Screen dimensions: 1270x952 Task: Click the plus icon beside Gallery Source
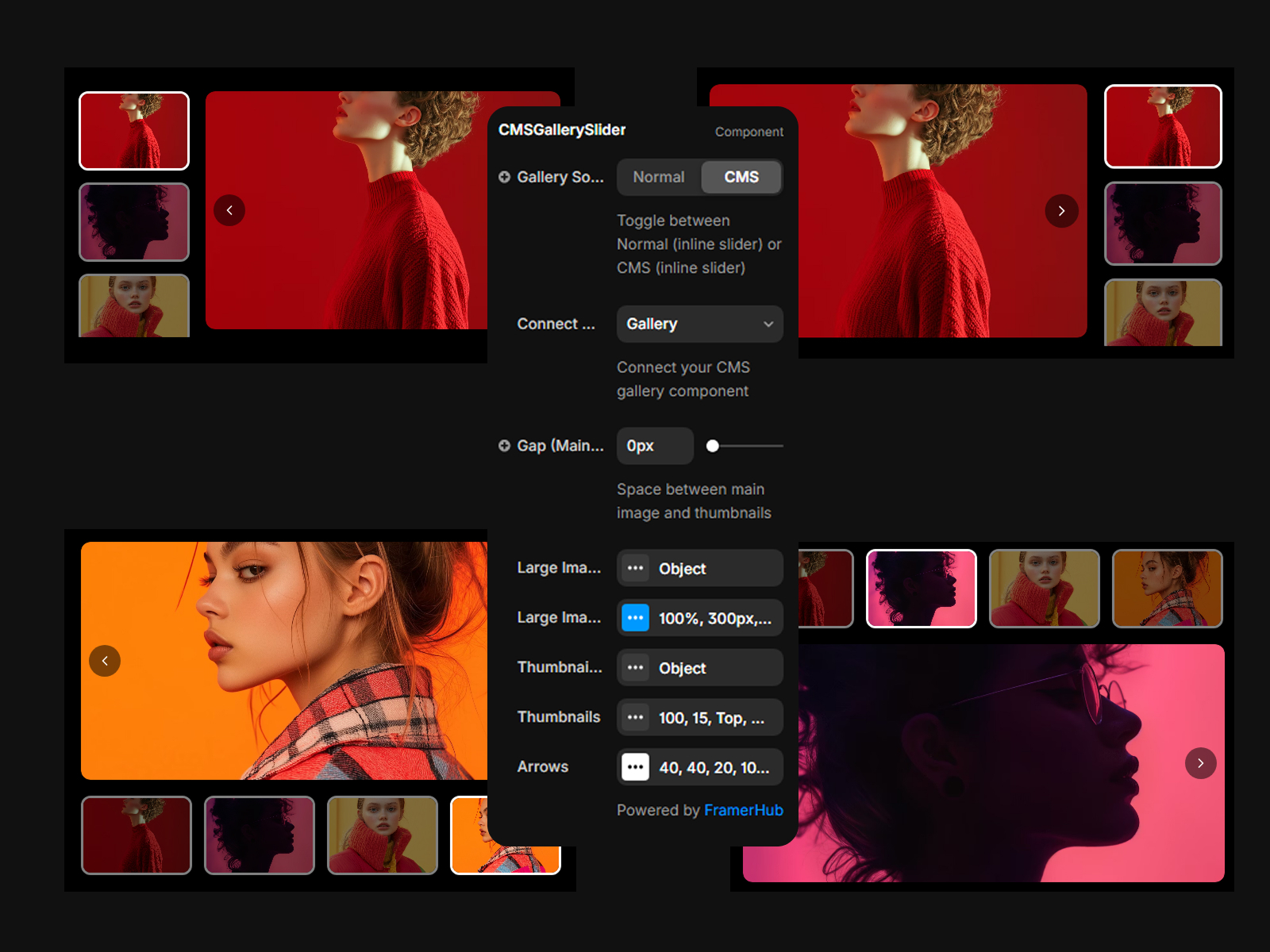[504, 177]
